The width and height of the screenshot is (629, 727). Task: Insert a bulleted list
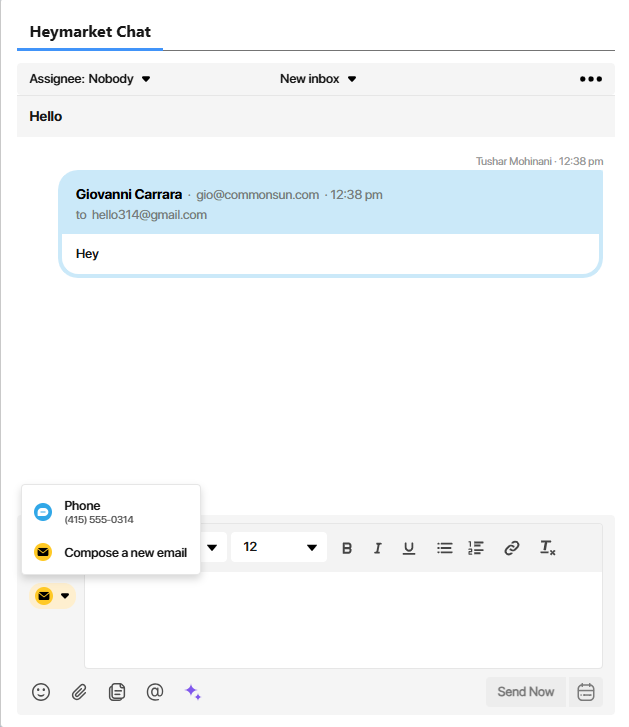pyautogui.click(x=445, y=548)
